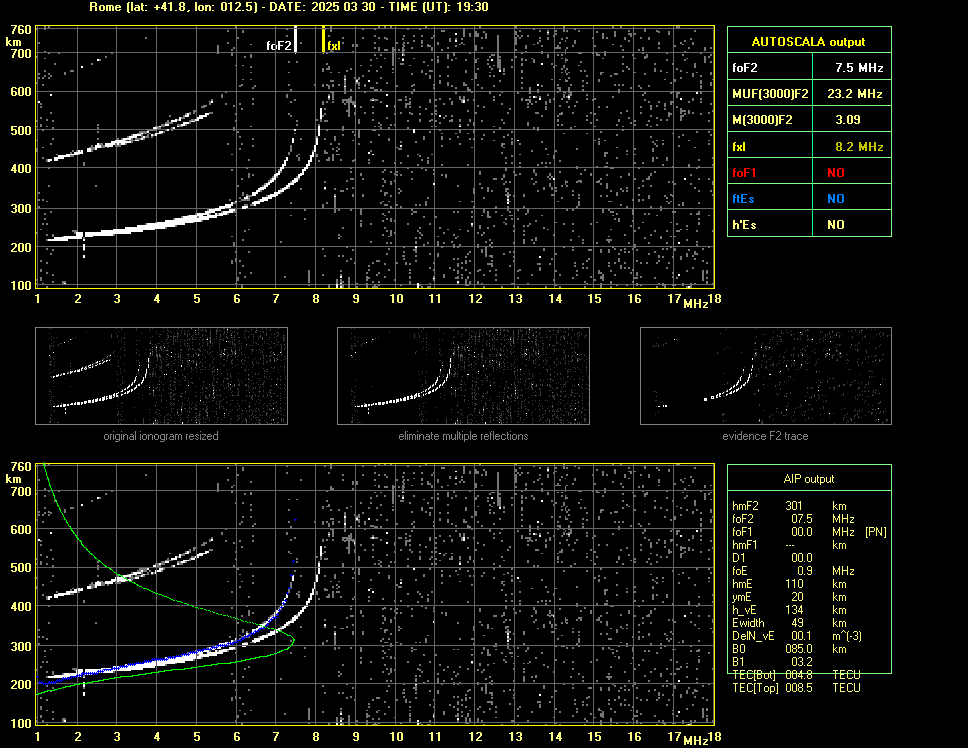Click the D1 00.0 row

tap(772, 558)
